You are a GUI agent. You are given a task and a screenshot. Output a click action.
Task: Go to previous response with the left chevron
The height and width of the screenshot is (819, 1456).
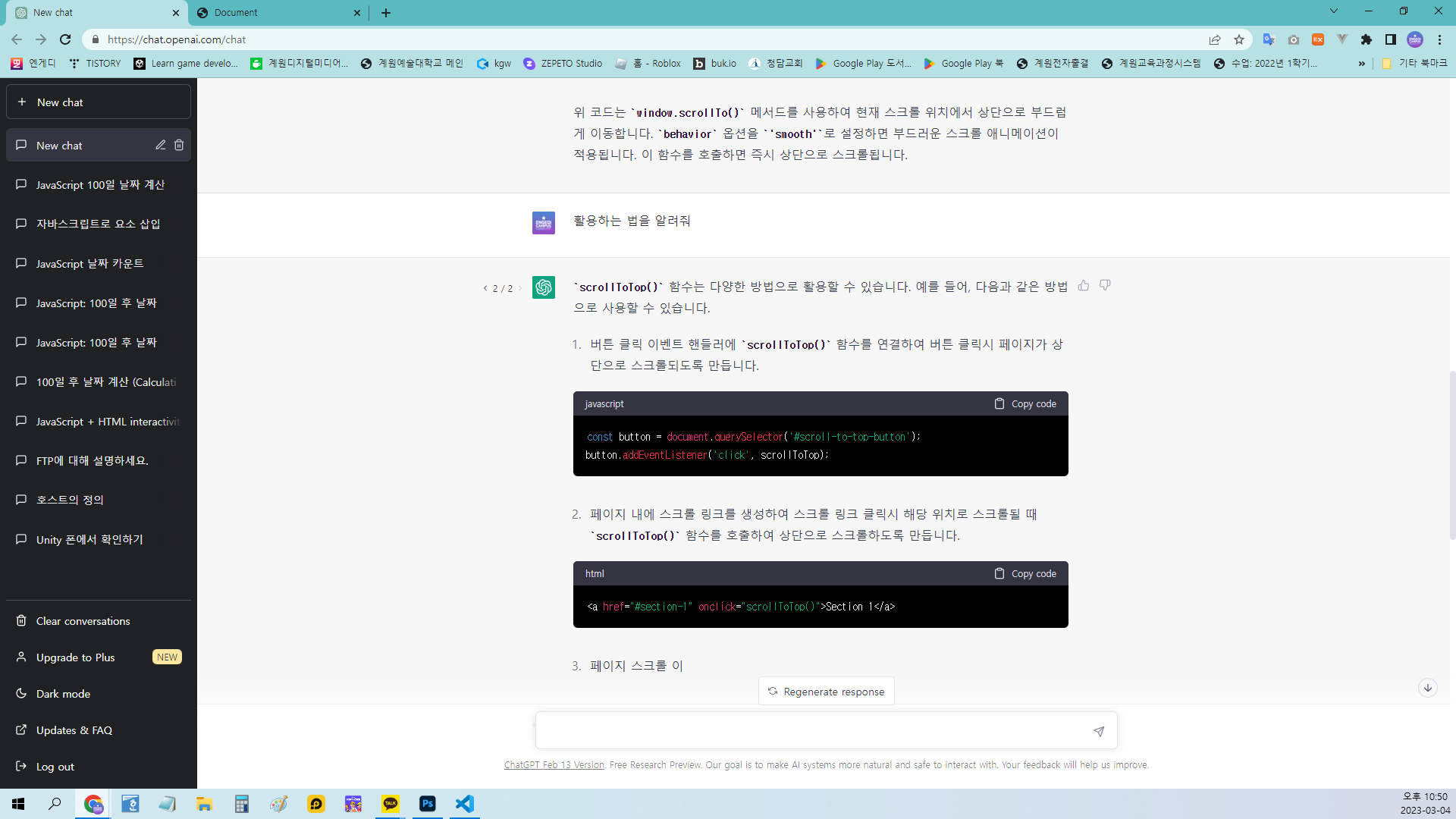(485, 288)
